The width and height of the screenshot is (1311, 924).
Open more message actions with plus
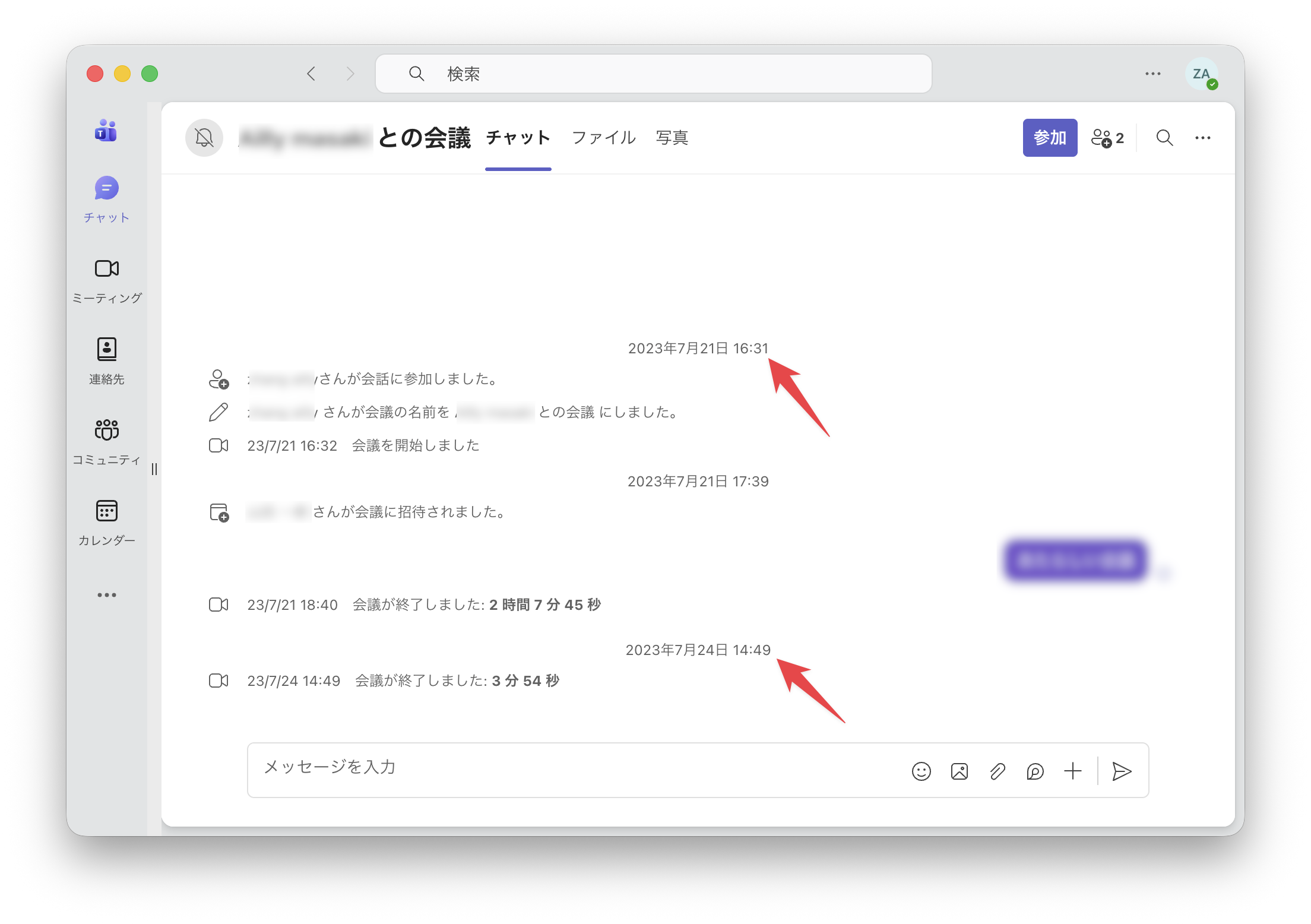coord(1073,771)
